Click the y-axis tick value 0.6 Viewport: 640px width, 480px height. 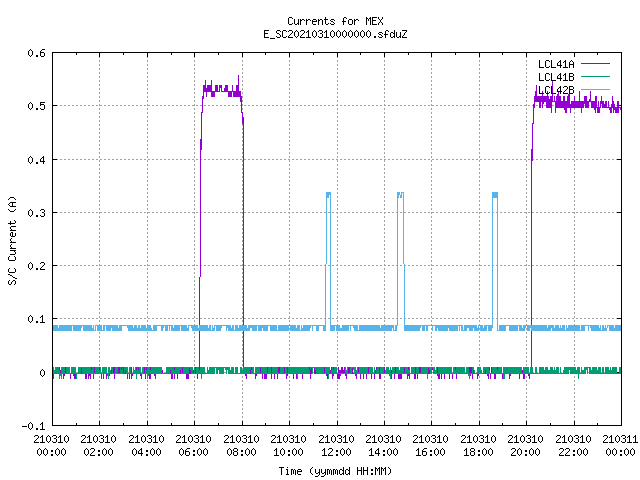coord(36,53)
